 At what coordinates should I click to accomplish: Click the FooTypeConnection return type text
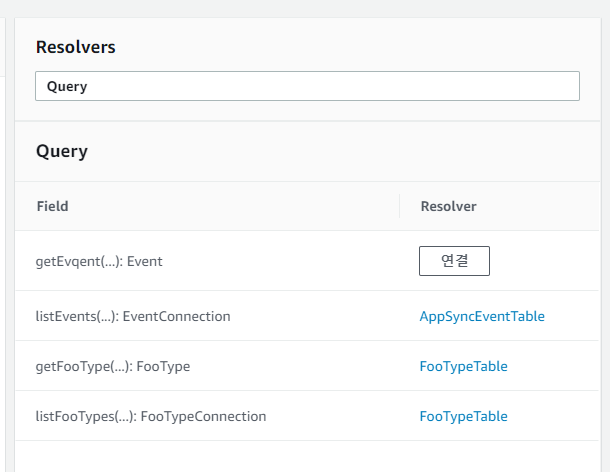point(203,416)
